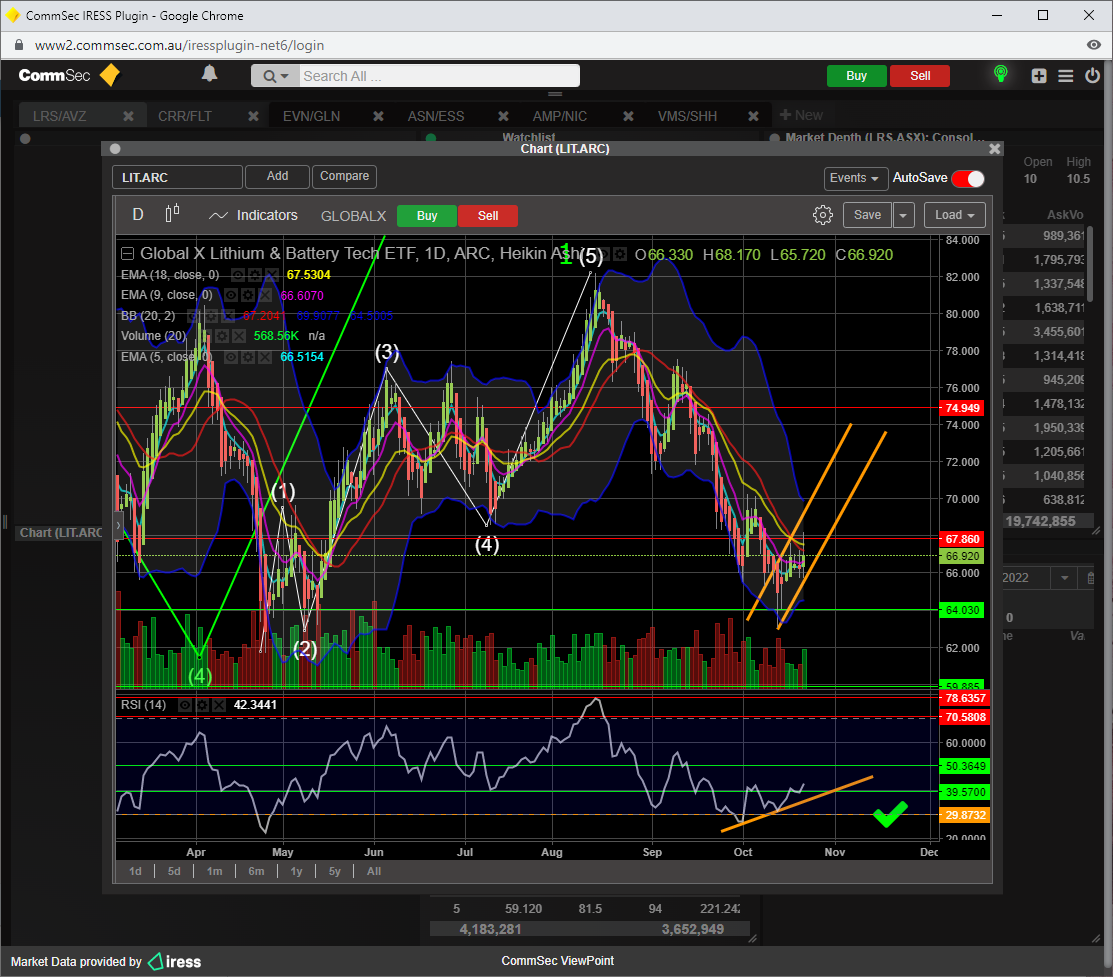
Task: Open settings for Volume (20) indicator
Action: tap(221, 336)
